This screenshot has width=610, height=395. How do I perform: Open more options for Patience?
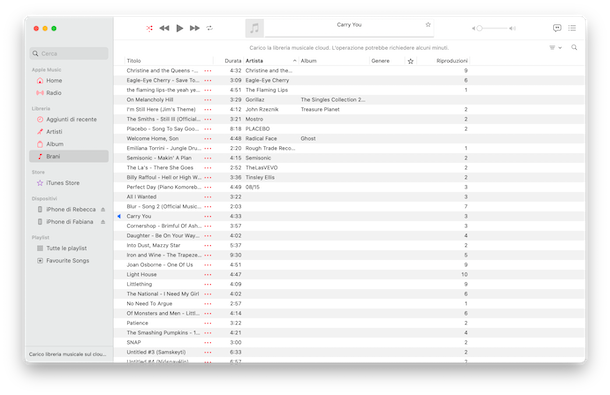tap(208, 323)
